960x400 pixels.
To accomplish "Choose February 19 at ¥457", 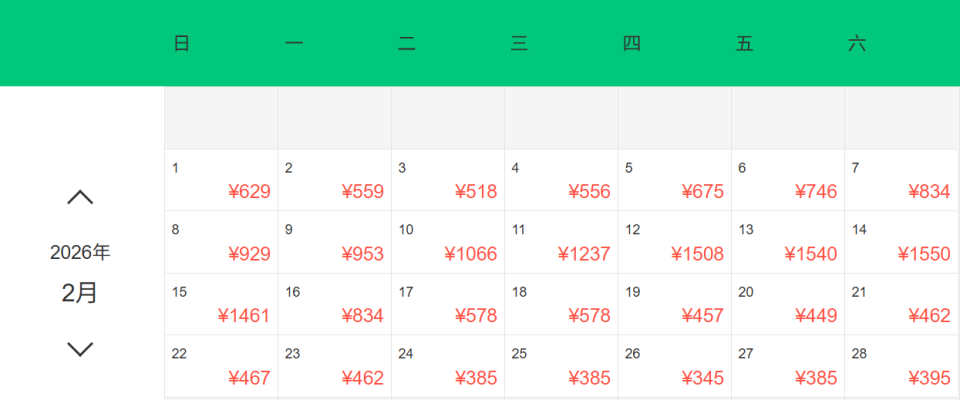I will 675,305.
